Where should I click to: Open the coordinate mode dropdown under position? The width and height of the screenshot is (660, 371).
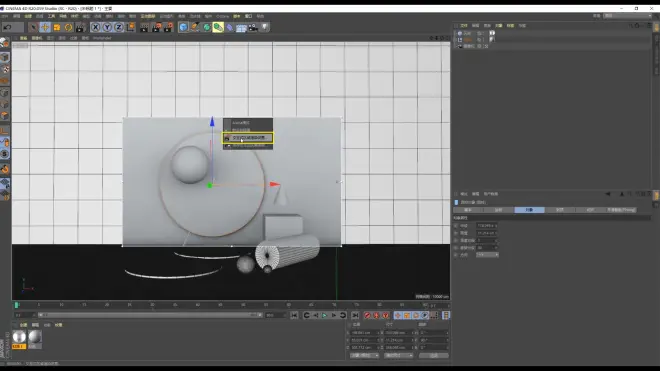pyautogui.click(x=365, y=355)
